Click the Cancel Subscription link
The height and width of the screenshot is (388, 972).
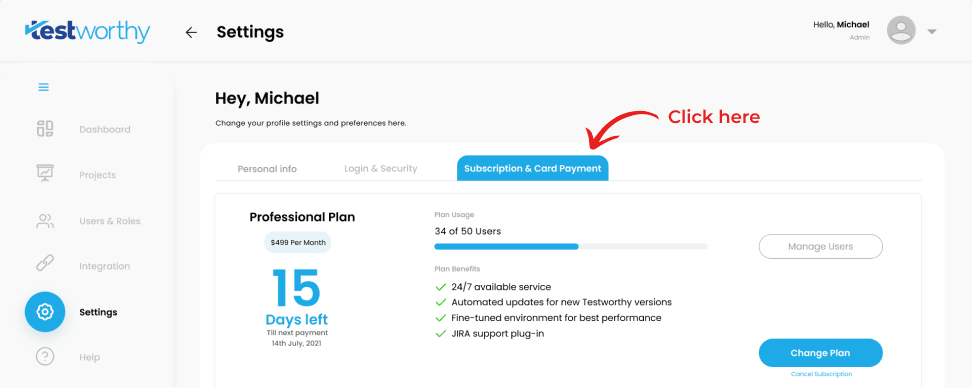click(x=821, y=374)
